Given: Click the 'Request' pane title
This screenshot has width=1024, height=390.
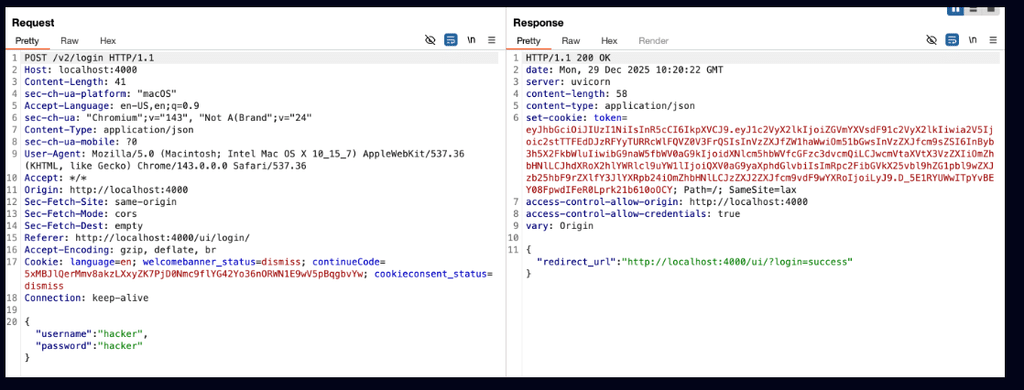Looking at the screenshot, I should (33, 22).
